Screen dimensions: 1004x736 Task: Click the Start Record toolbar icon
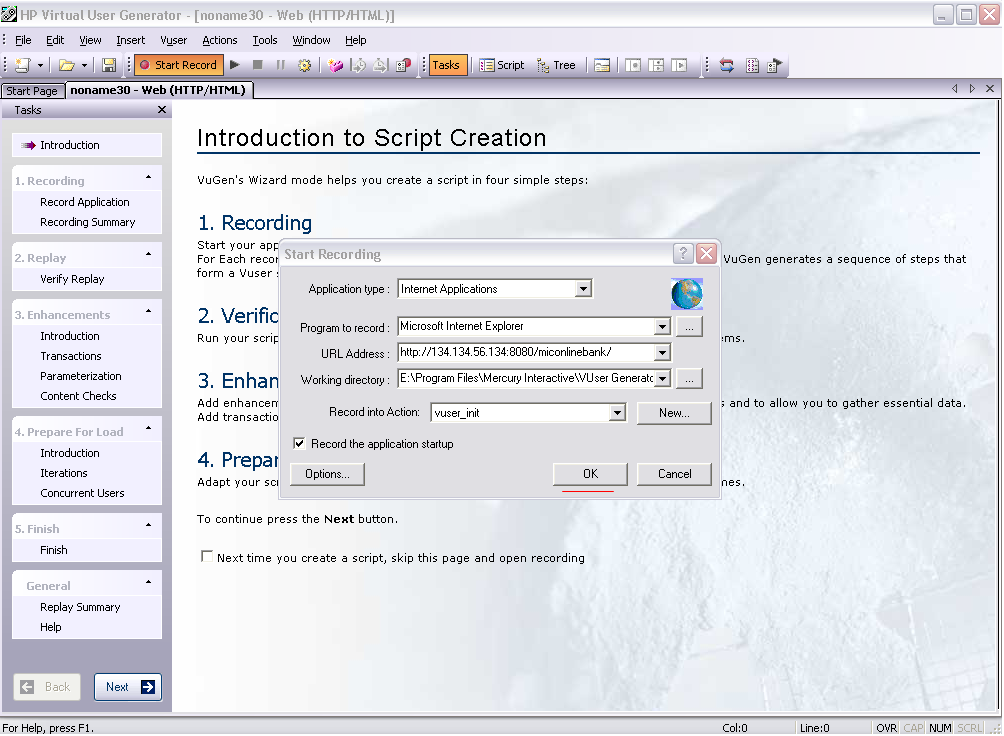coord(178,64)
